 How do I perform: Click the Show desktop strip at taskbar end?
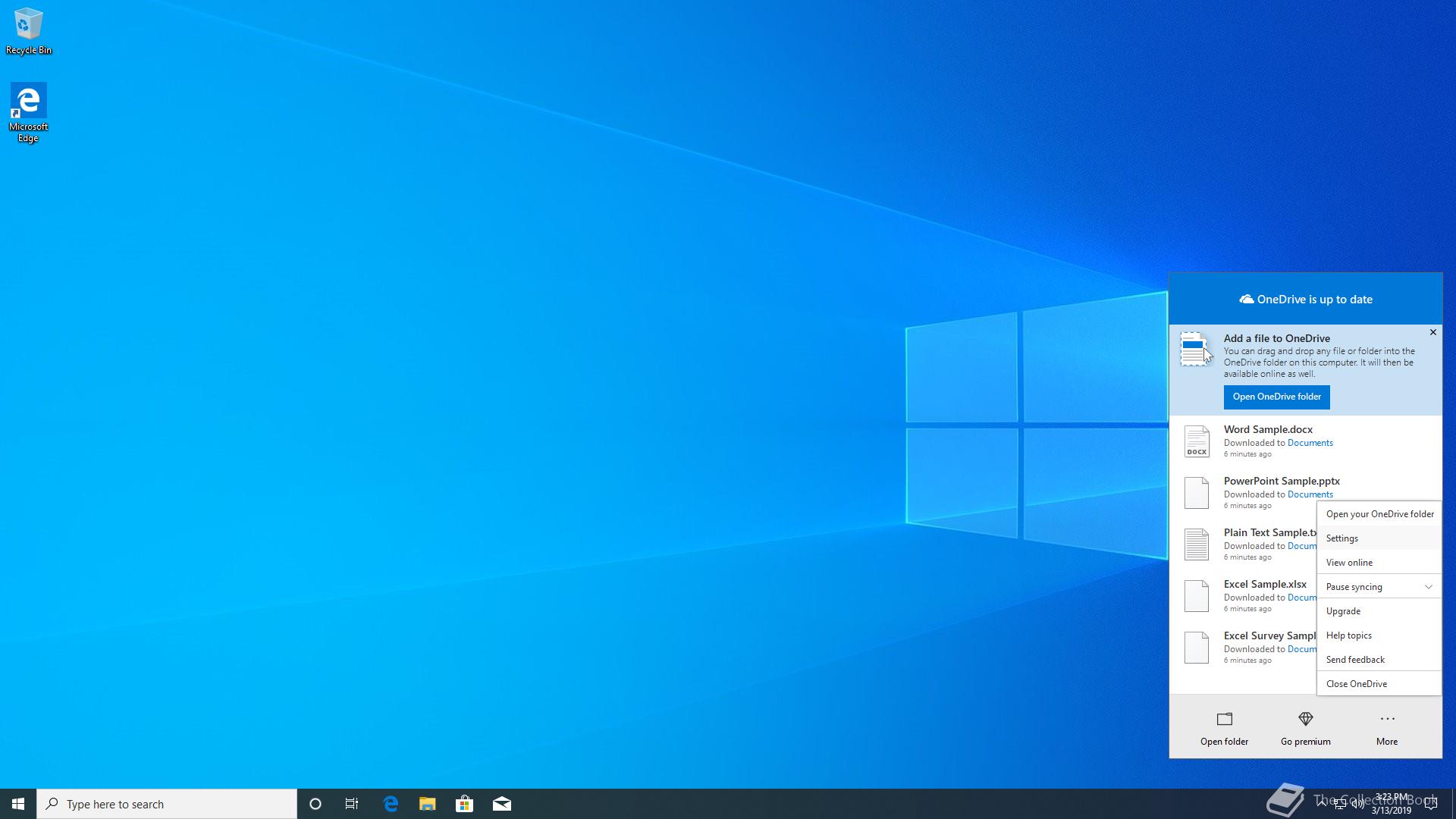pos(1453,804)
